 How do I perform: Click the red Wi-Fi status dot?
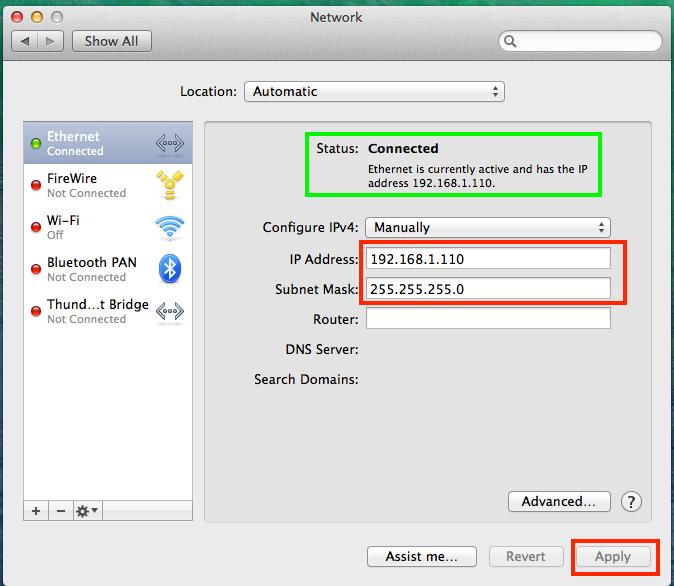tap(36, 227)
